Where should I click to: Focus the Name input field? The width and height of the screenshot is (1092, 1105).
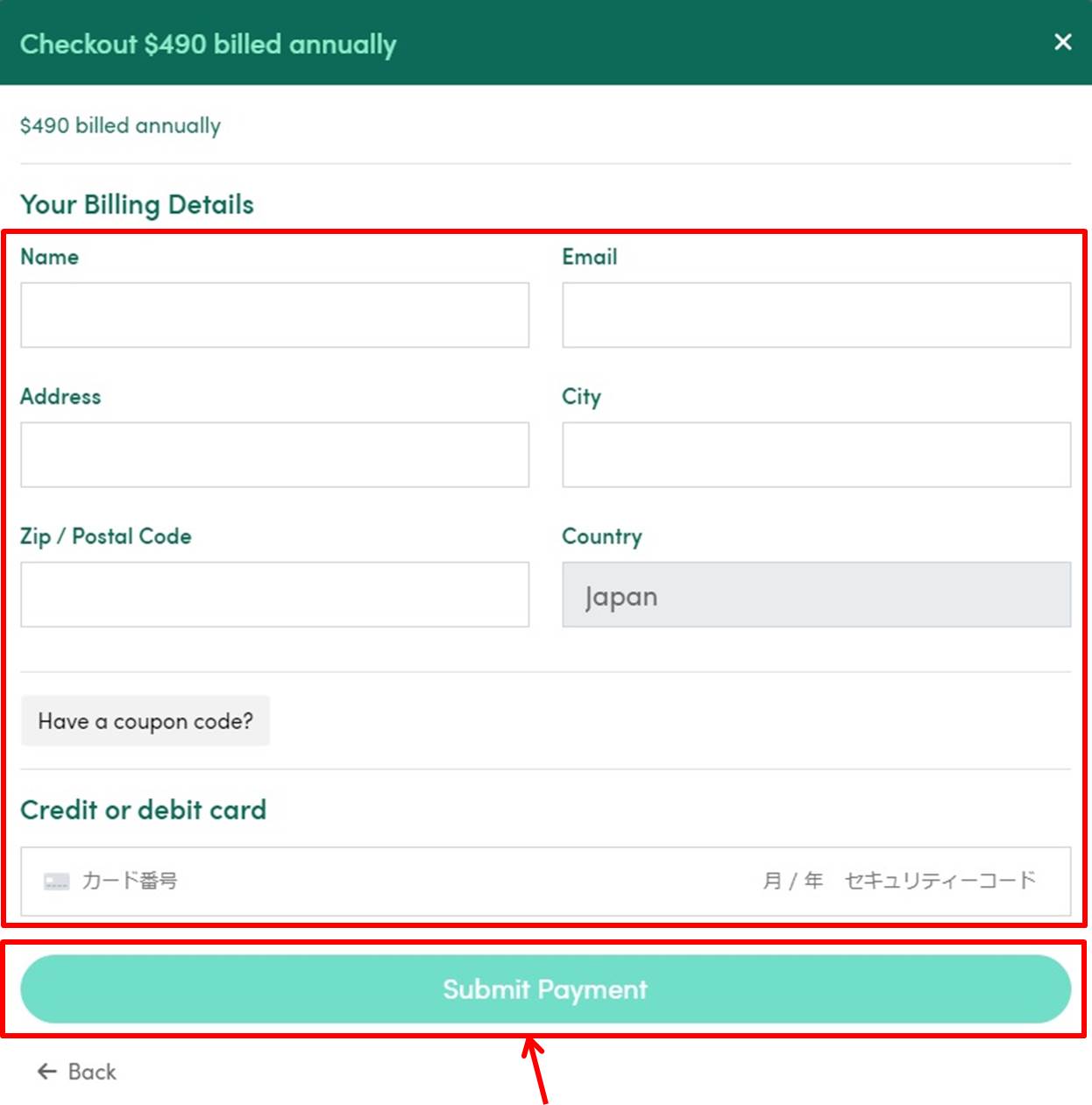click(x=274, y=315)
